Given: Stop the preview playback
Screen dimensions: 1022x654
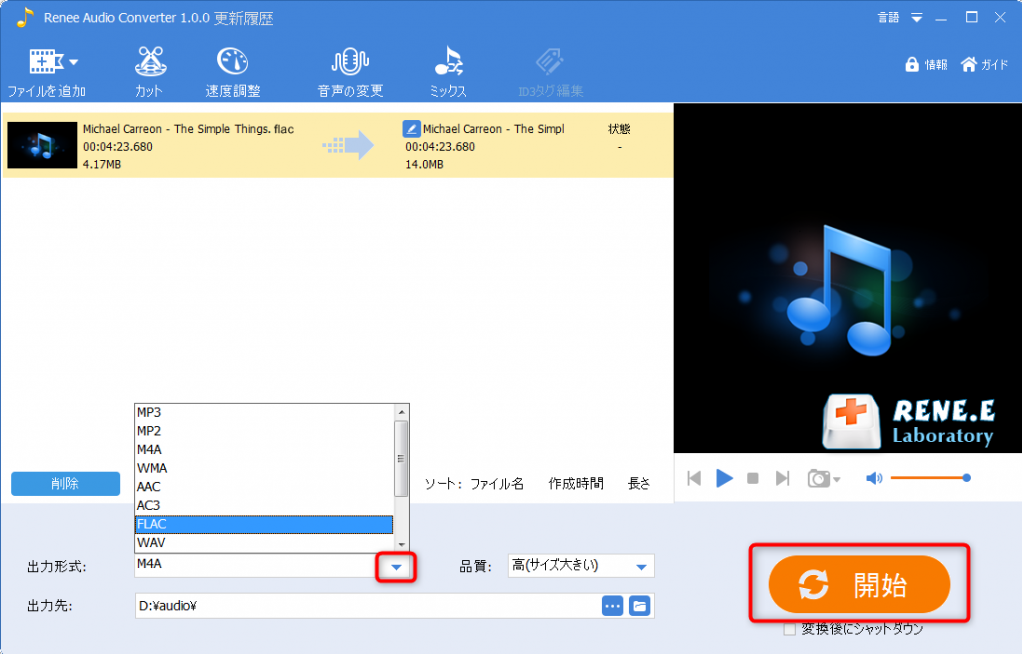Looking at the screenshot, I should (753, 479).
